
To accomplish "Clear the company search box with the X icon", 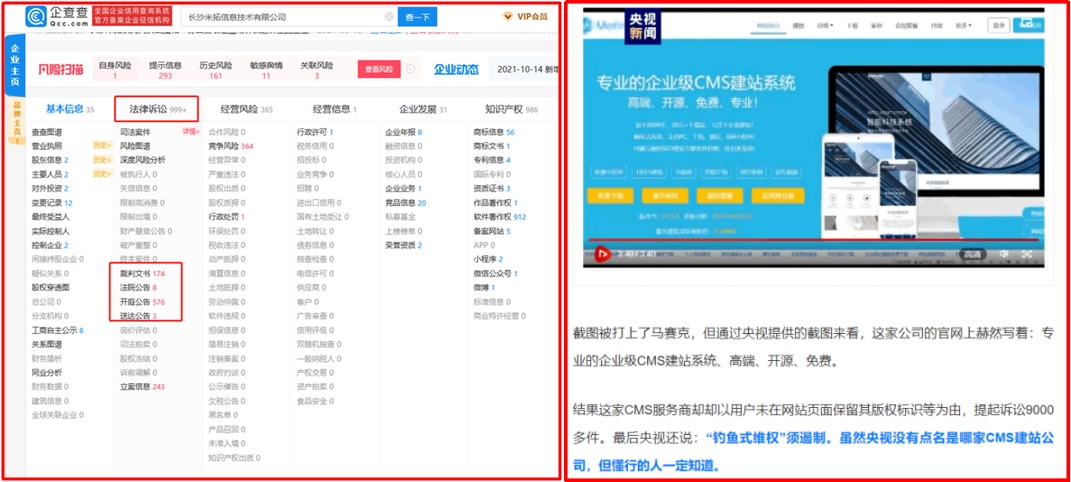I will coord(389,17).
